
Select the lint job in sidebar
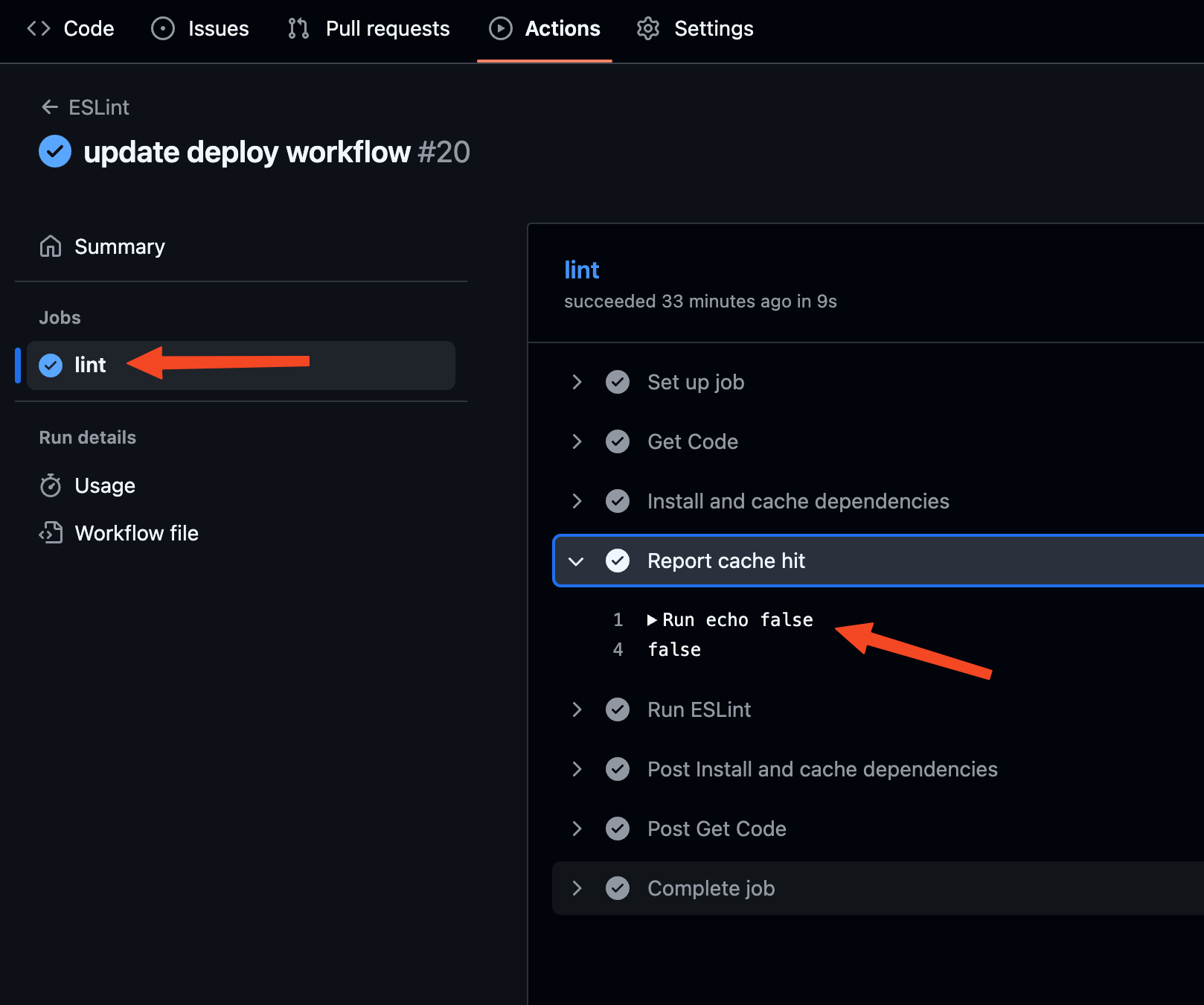point(91,365)
